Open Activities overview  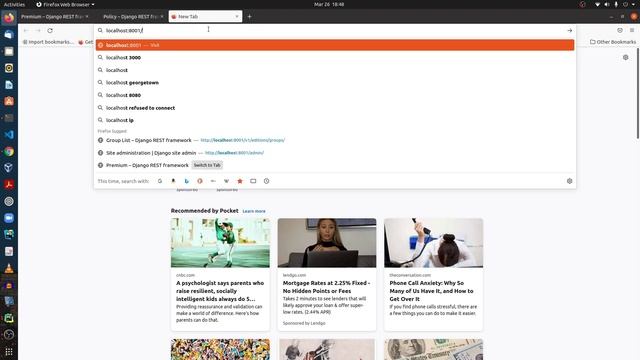pos(14,4)
